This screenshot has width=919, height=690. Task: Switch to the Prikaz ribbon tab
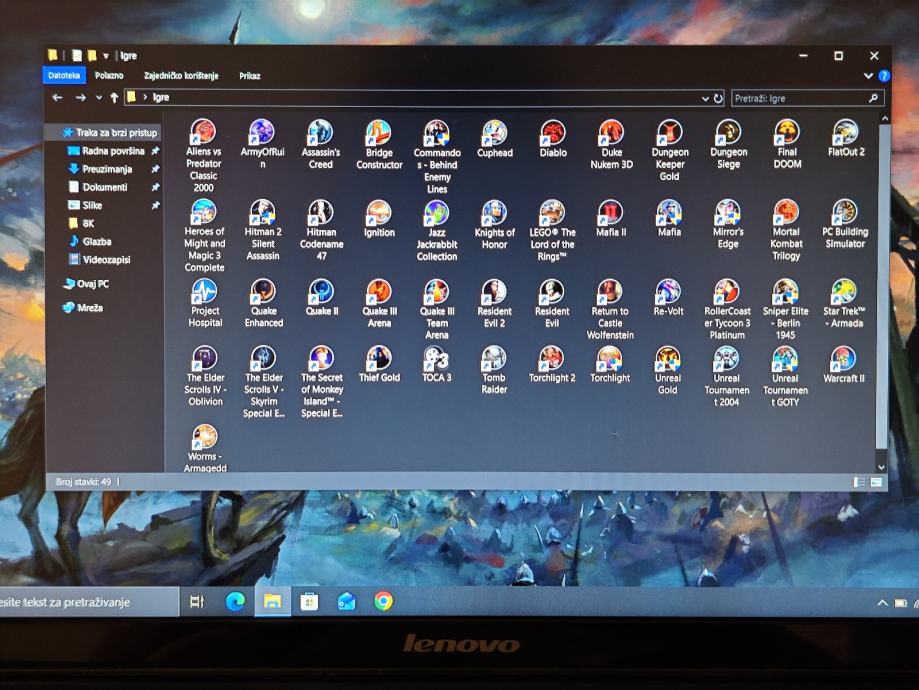250,76
